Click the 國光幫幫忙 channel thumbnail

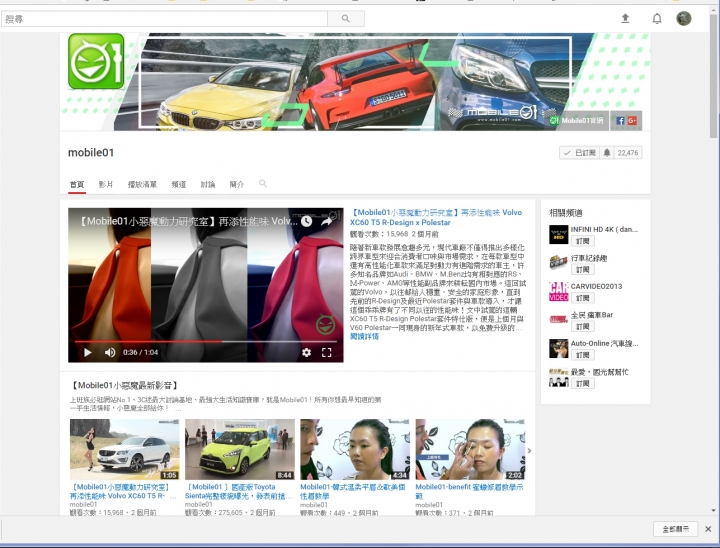click(558, 377)
